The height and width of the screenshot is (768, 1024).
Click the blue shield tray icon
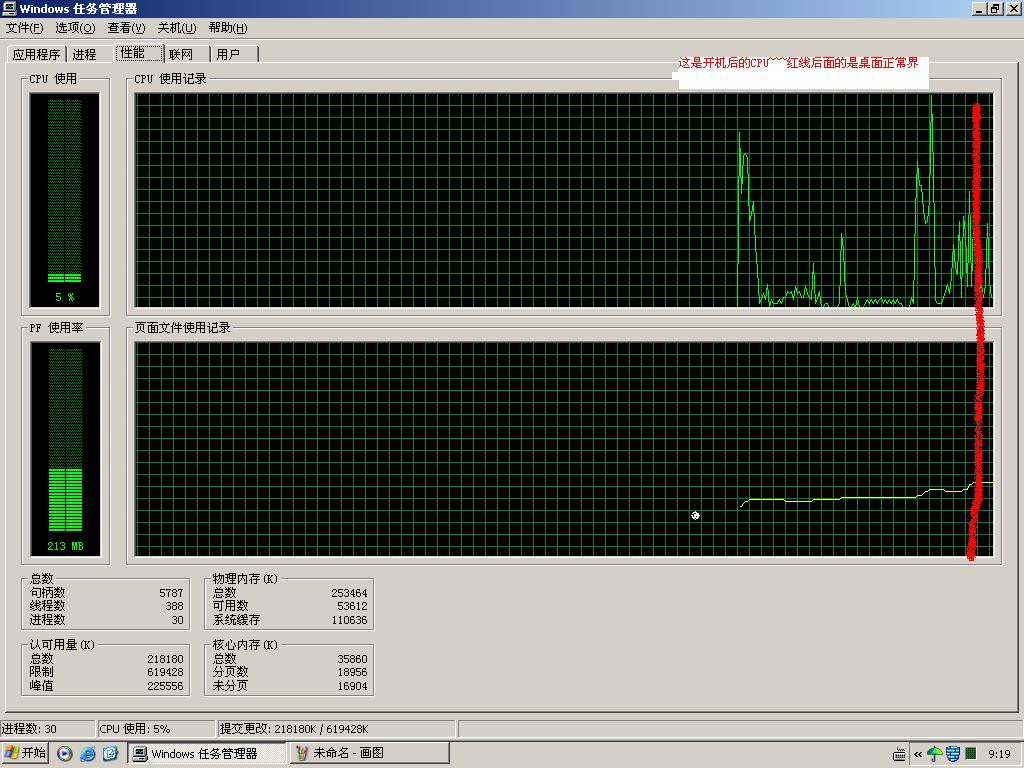pyautogui.click(x=952, y=753)
